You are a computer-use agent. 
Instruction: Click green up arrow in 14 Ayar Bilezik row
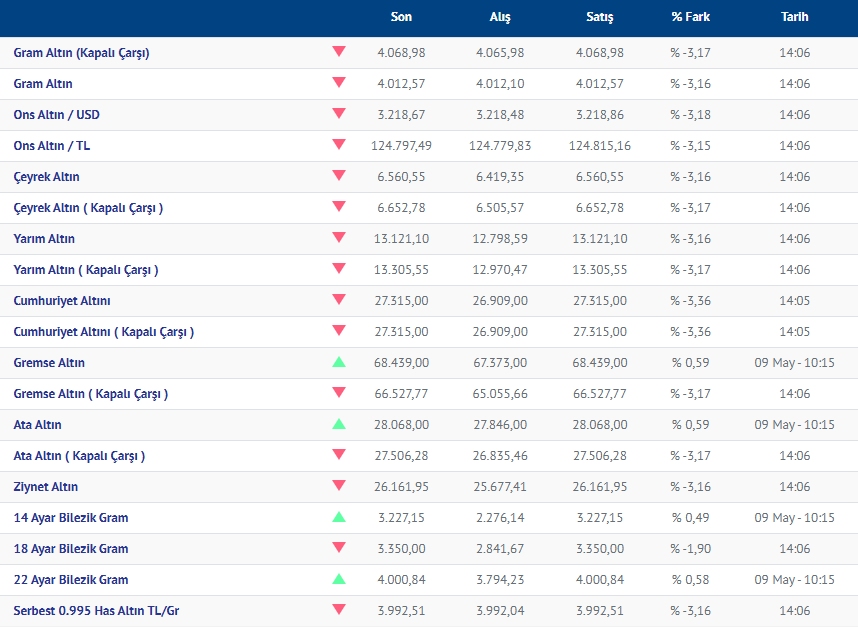click(x=339, y=516)
